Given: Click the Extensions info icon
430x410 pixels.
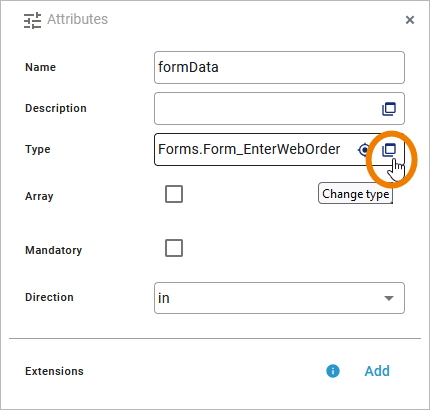Looking at the screenshot, I should 333,371.
